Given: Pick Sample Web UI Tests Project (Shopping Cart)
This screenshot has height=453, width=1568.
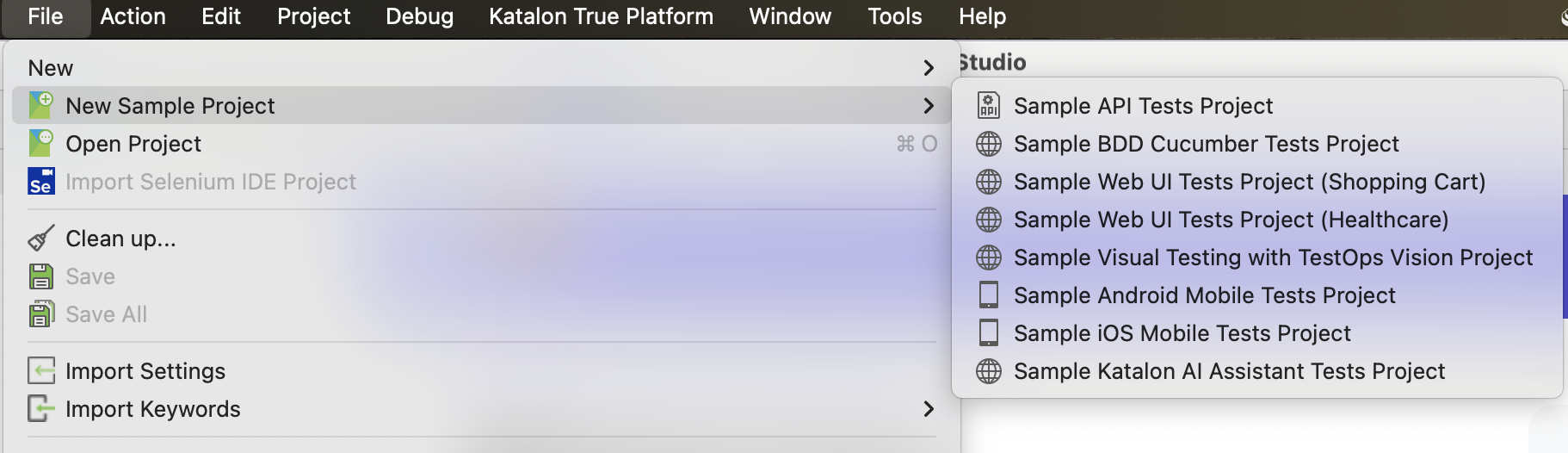Looking at the screenshot, I should click(x=1257, y=181).
